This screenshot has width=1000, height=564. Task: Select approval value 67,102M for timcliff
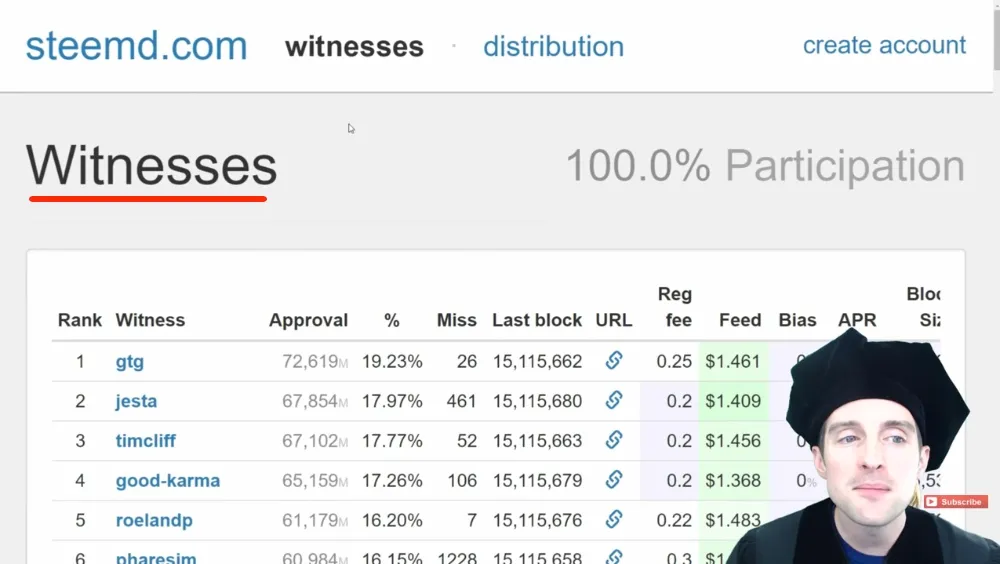coord(315,441)
